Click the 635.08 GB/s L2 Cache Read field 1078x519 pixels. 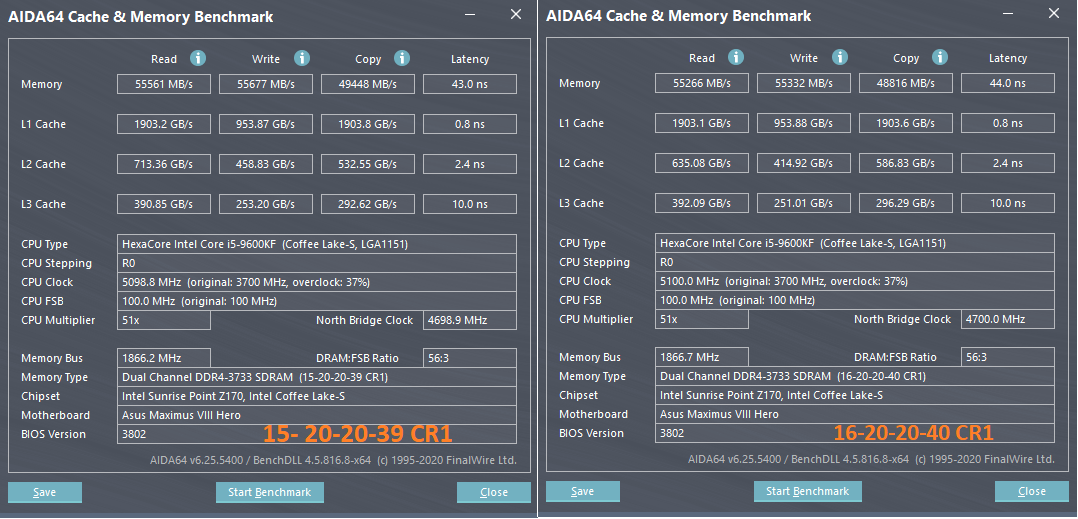tap(704, 163)
